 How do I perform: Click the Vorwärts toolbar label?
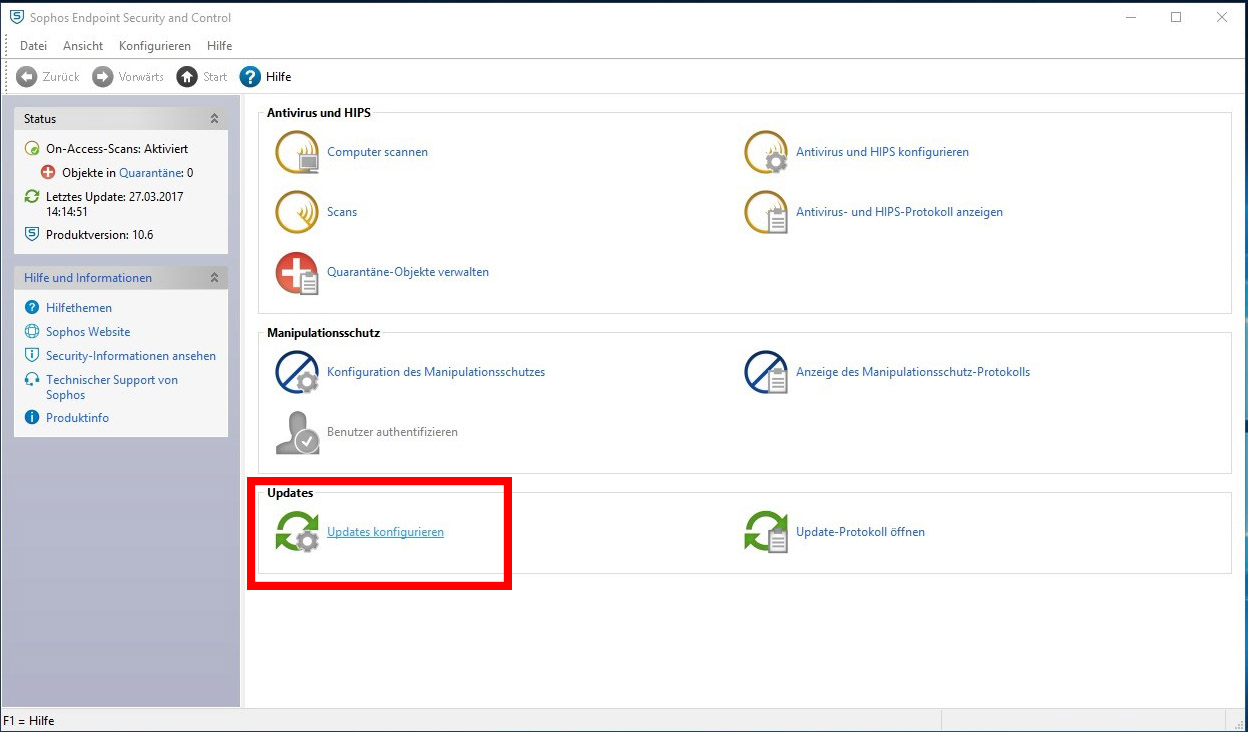(x=141, y=77)
